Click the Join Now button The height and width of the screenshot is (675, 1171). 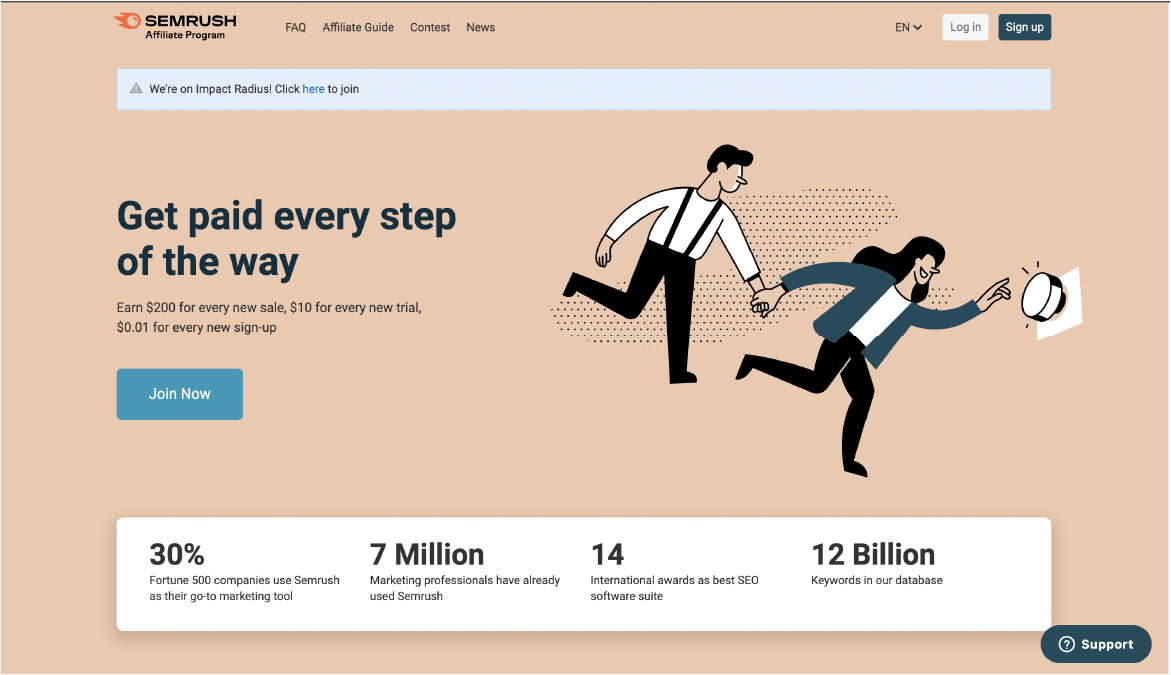[179, 394]
